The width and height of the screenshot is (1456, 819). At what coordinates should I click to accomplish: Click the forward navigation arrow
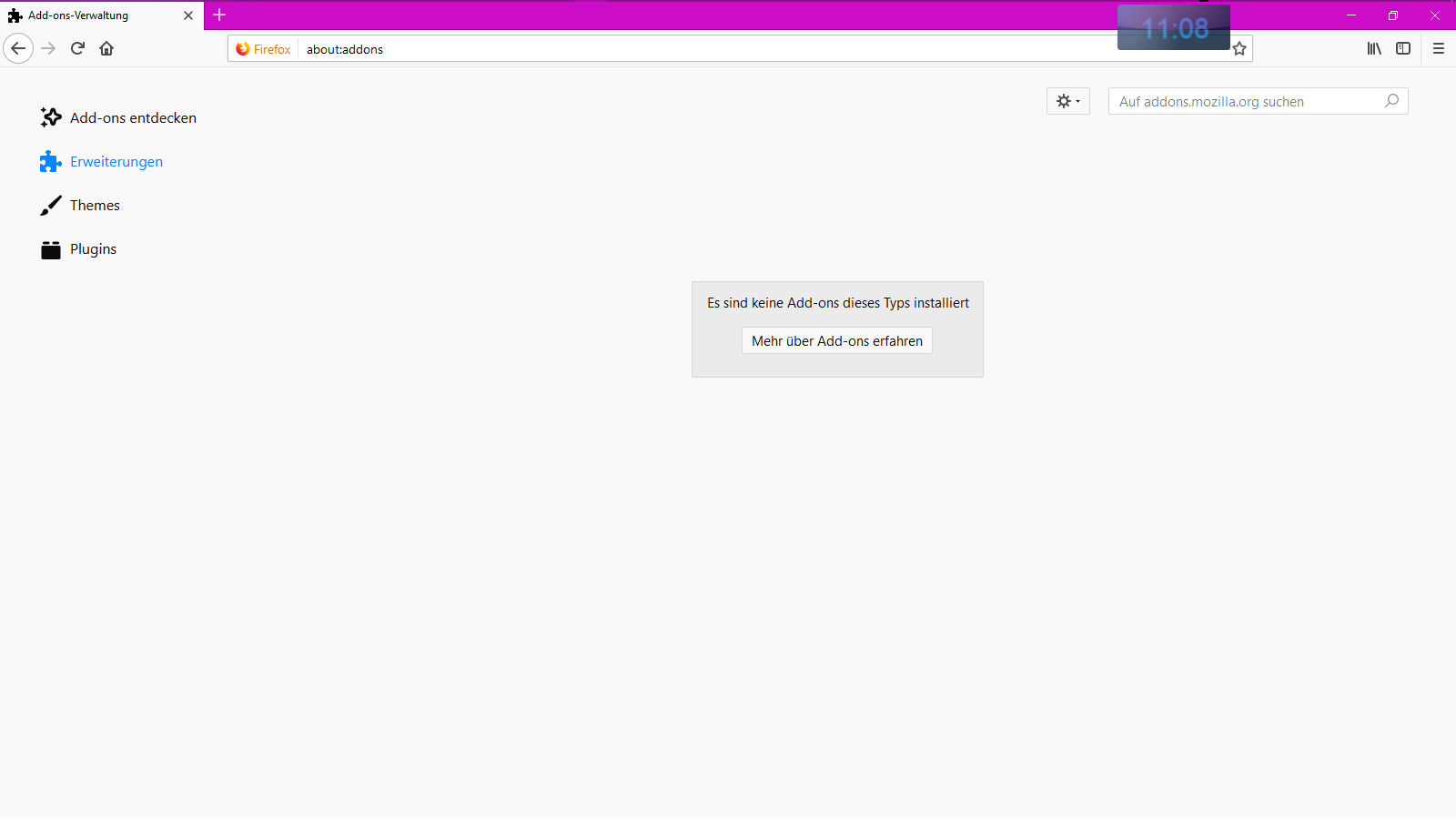click(49, 48)
